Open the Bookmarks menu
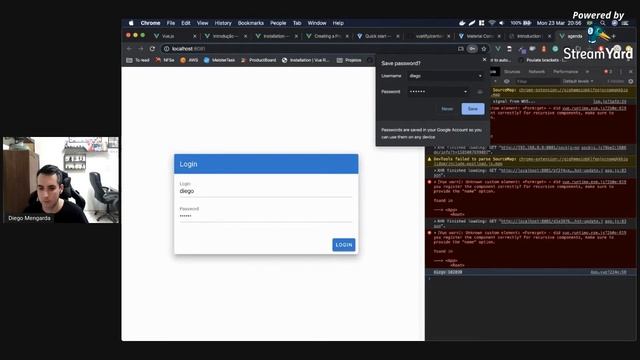Viewport: 640px width, 360px height. [x=251, y=23]
